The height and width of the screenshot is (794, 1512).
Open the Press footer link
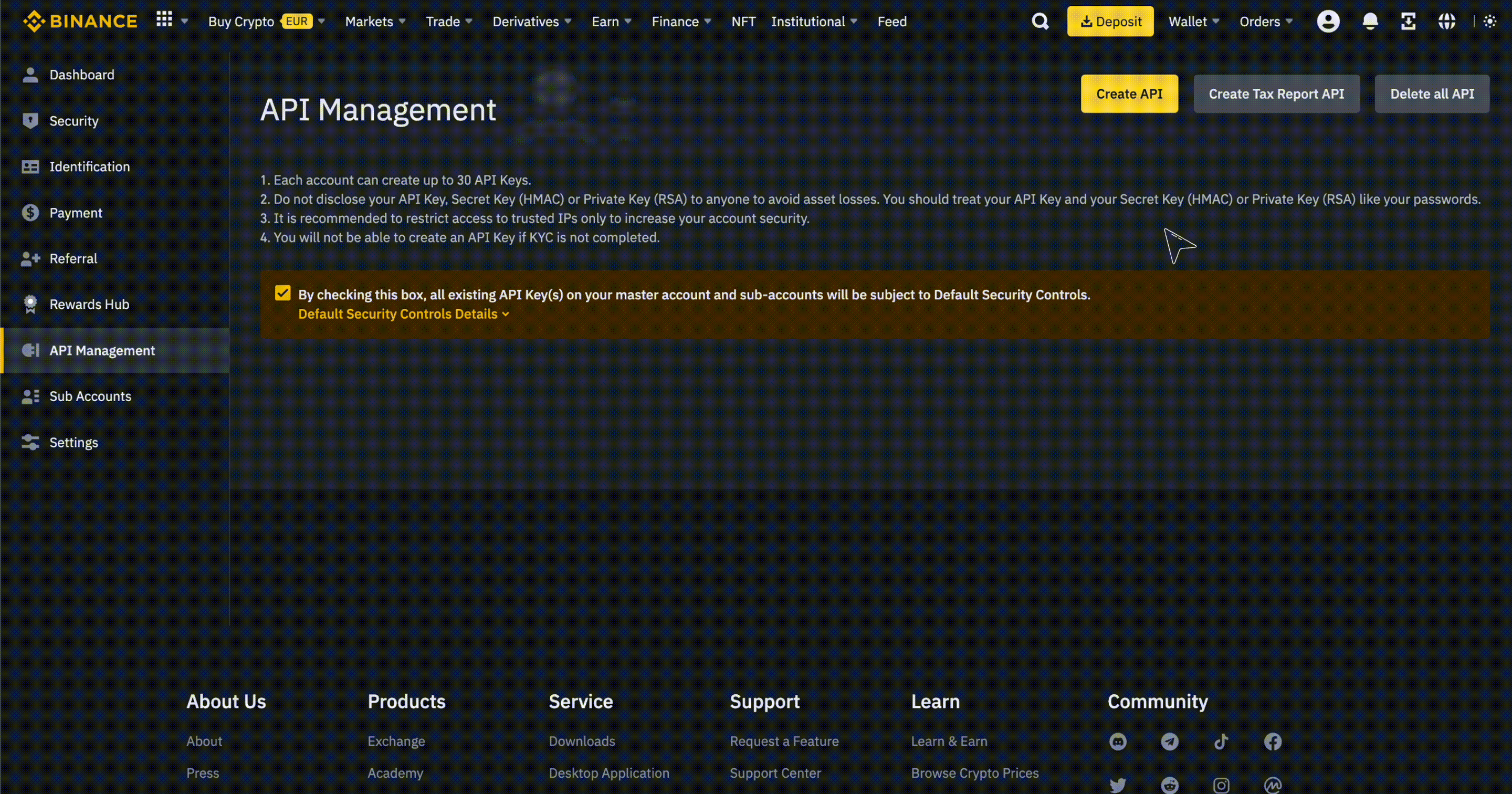[203, 774]
